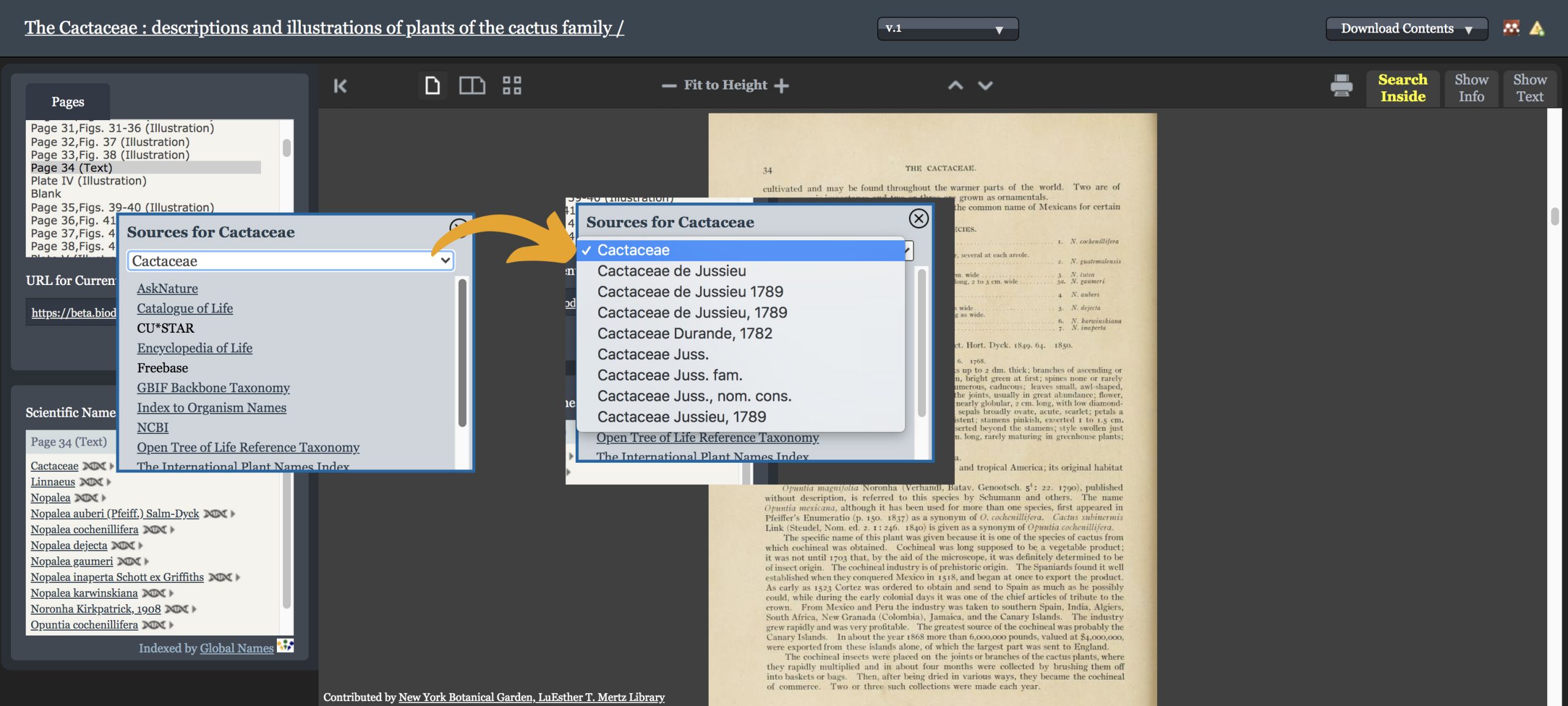1568x706 pixels.
Task: Open the v.1 volume dropdown
Action: 948,29
